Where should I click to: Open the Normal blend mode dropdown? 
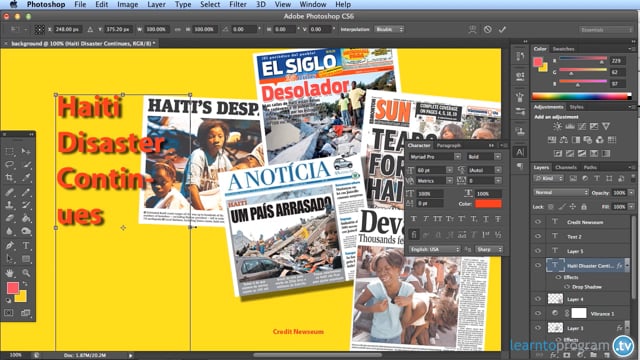pos(561,192)
